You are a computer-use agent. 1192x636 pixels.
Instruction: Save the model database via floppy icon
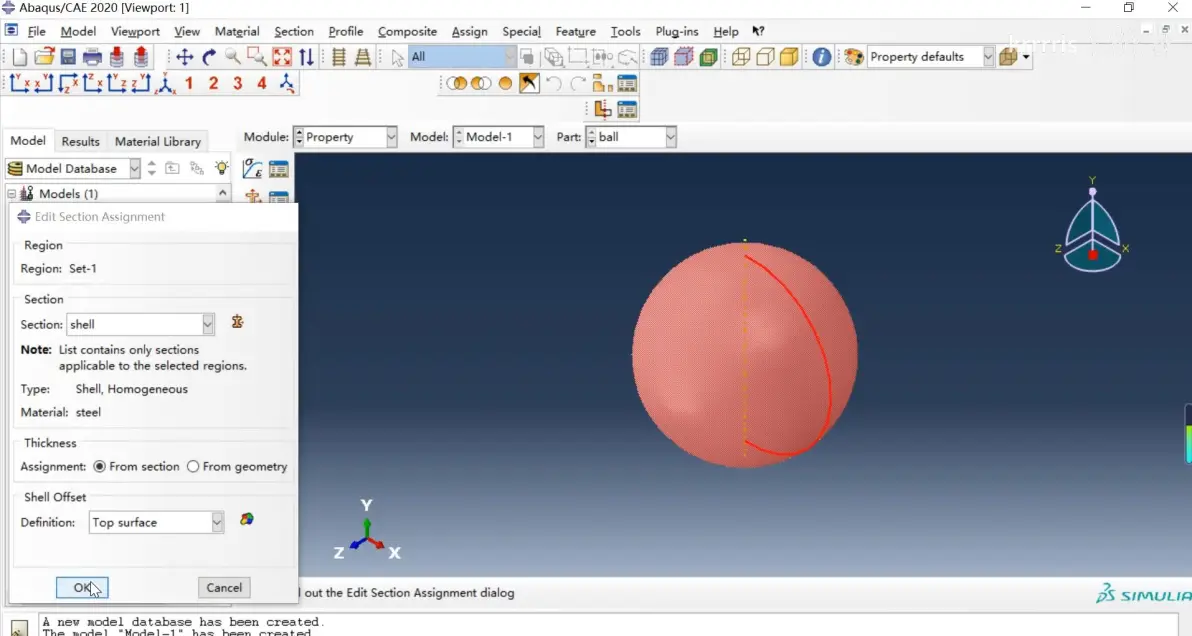click(68, 57)
